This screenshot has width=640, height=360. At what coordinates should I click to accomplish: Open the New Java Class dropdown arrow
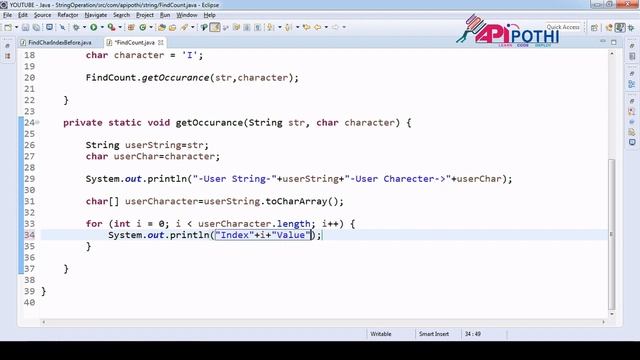pyautogui.click(x=151, y=27)
